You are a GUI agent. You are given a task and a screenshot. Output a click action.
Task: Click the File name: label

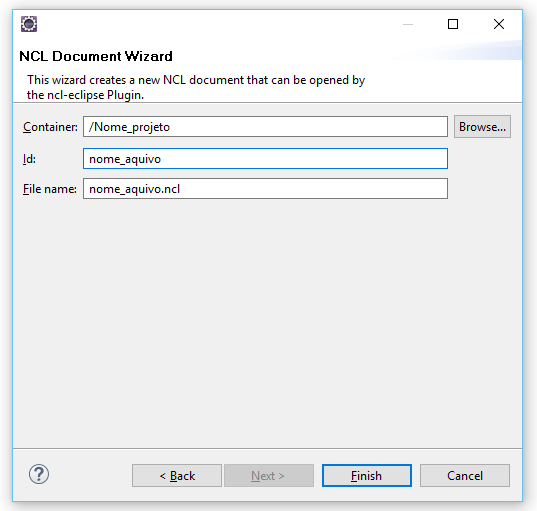pos(50,189)
